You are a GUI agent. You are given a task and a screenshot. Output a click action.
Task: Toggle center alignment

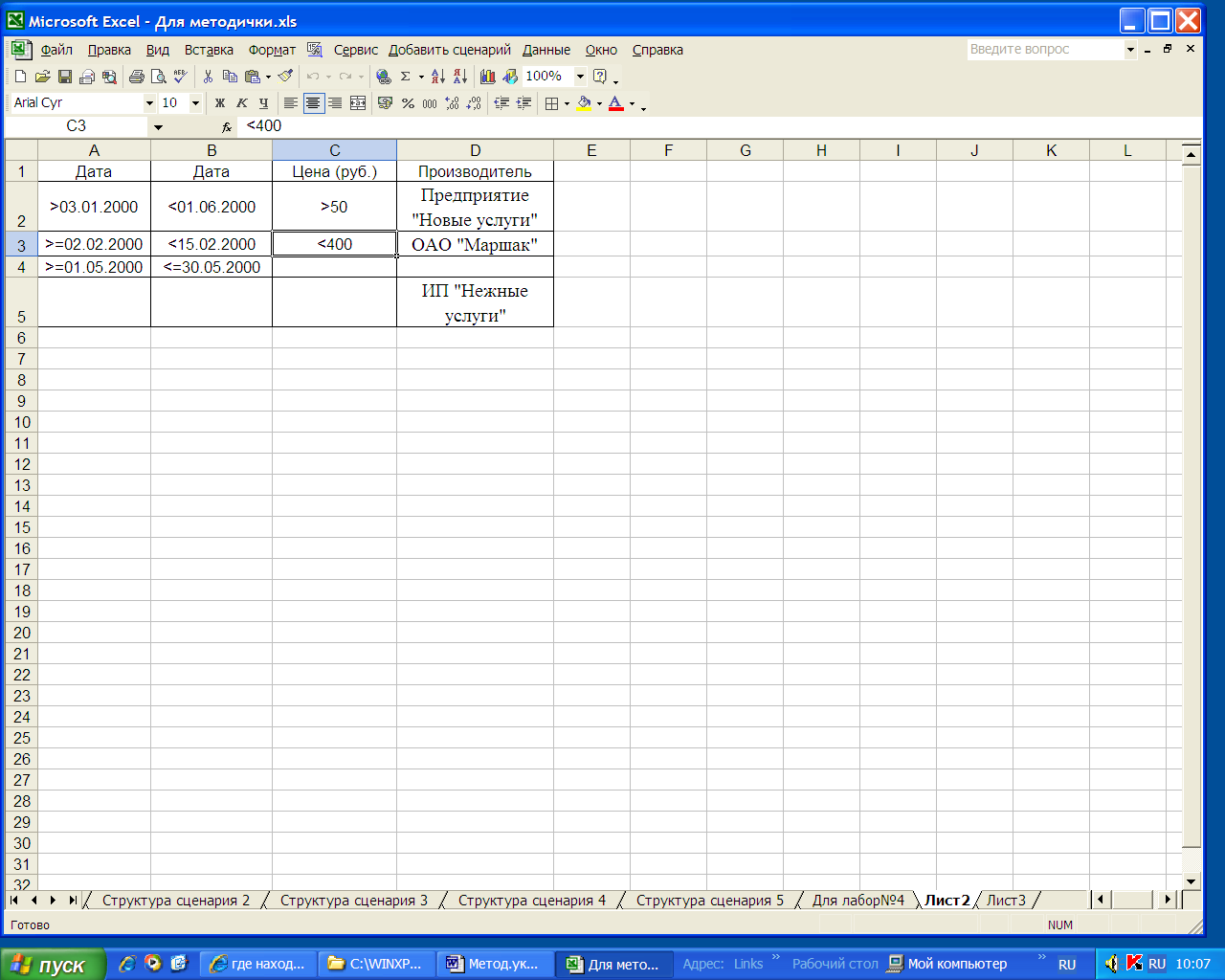click(x=313, y=103)
